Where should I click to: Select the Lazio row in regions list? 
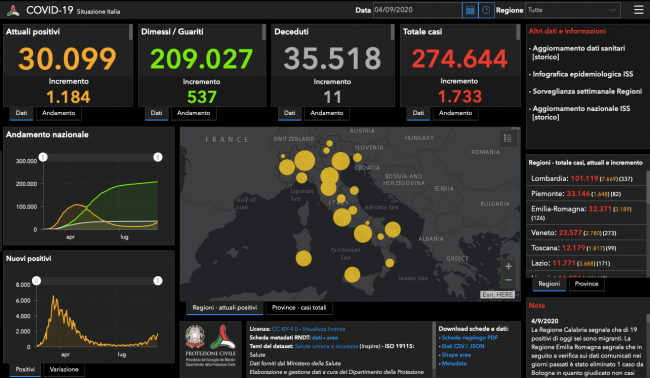[586, 263]
